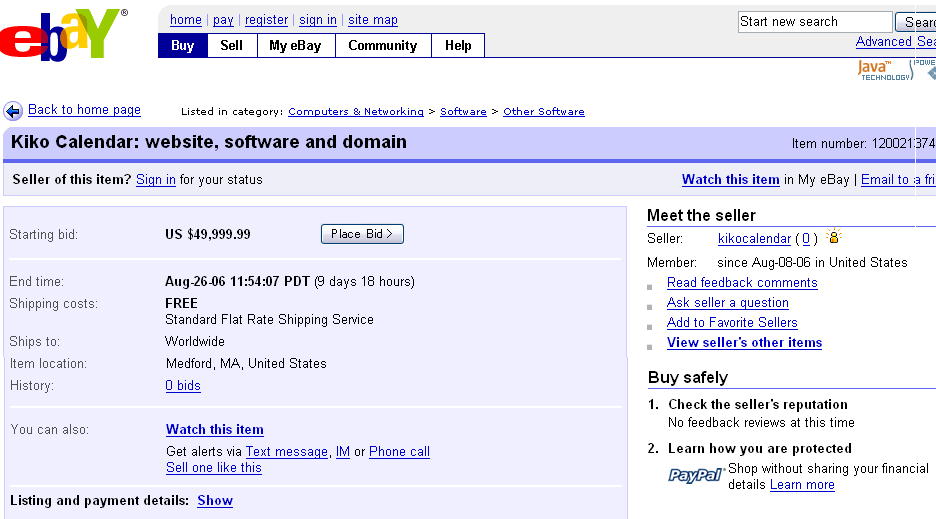Open the Help tab
This screenshot has width=936, height=519.
[x=458, y=45]
